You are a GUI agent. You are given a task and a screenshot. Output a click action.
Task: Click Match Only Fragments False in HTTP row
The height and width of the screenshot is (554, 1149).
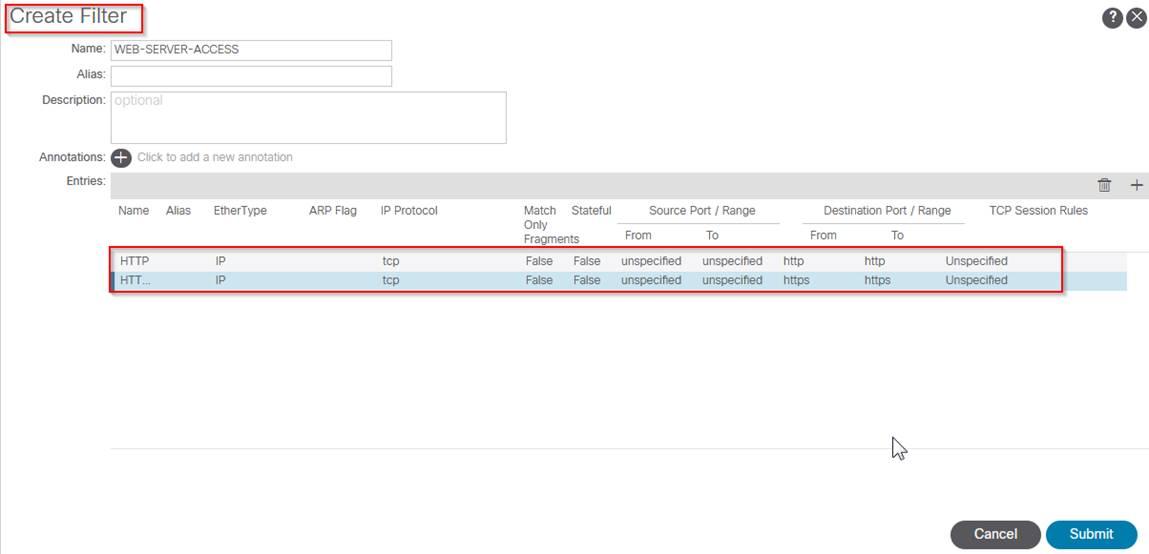point(539,261)
